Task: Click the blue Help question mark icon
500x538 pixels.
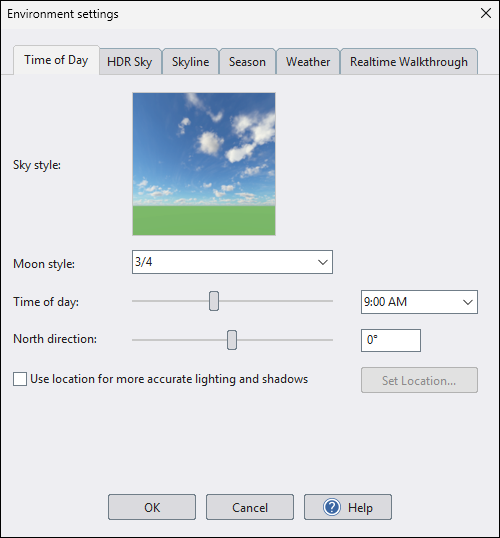Action: [332, 507]
